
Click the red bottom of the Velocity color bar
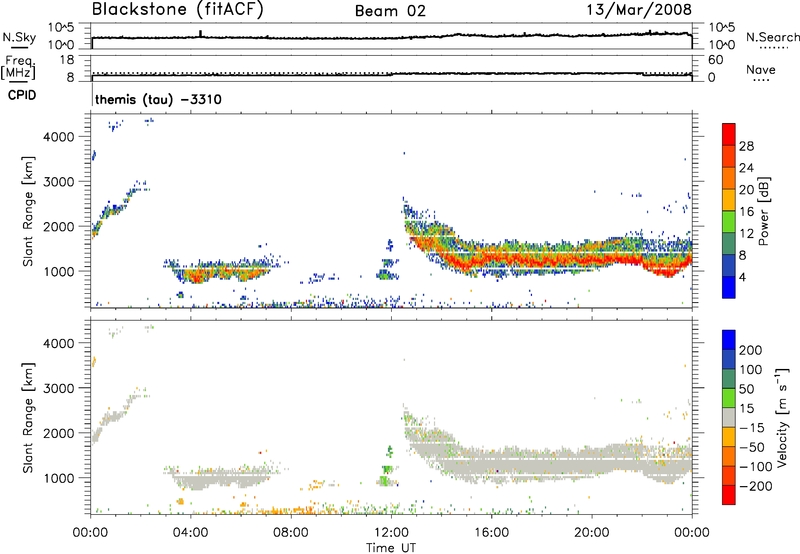tap(729, 495)
